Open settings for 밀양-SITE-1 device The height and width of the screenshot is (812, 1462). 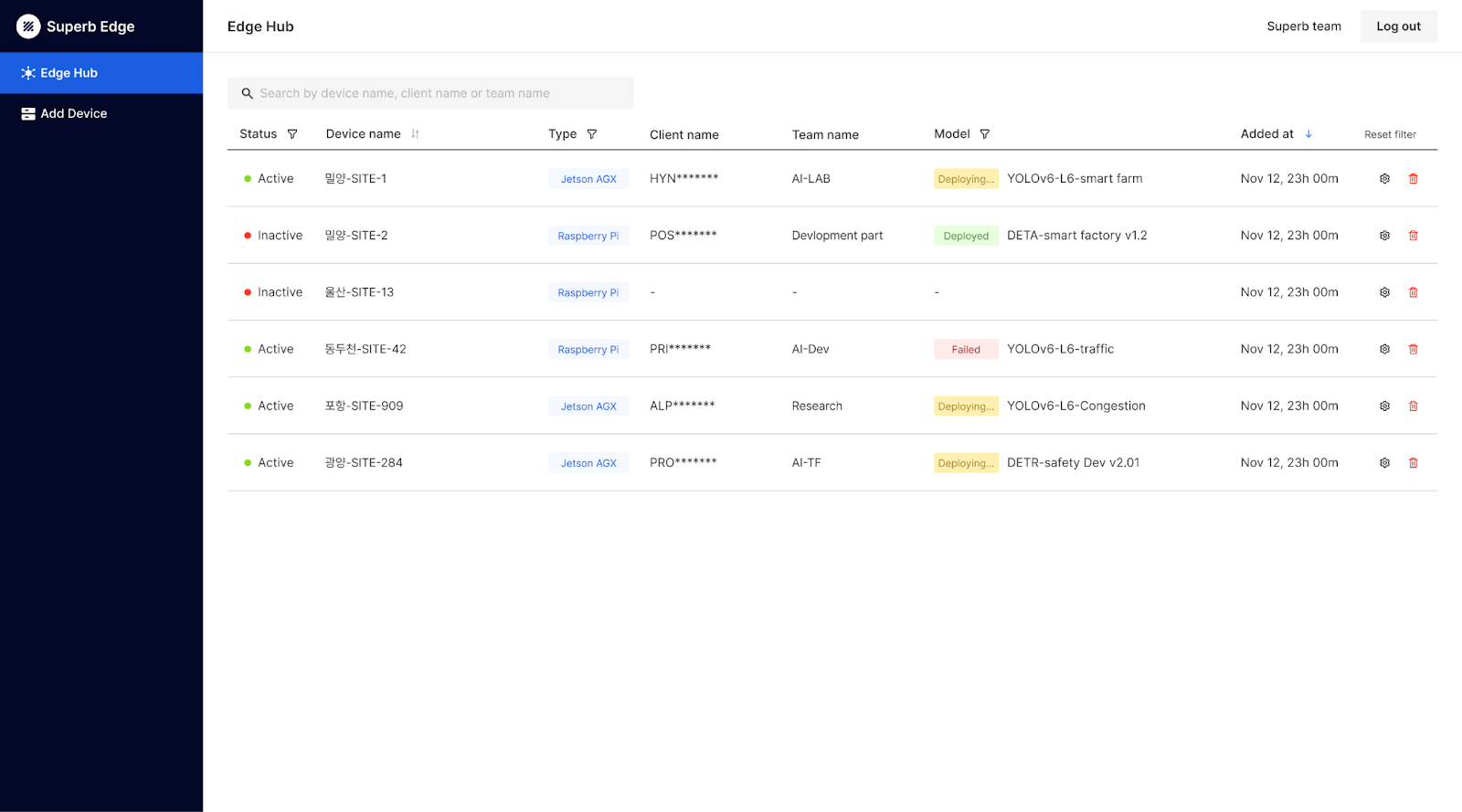1384,179
